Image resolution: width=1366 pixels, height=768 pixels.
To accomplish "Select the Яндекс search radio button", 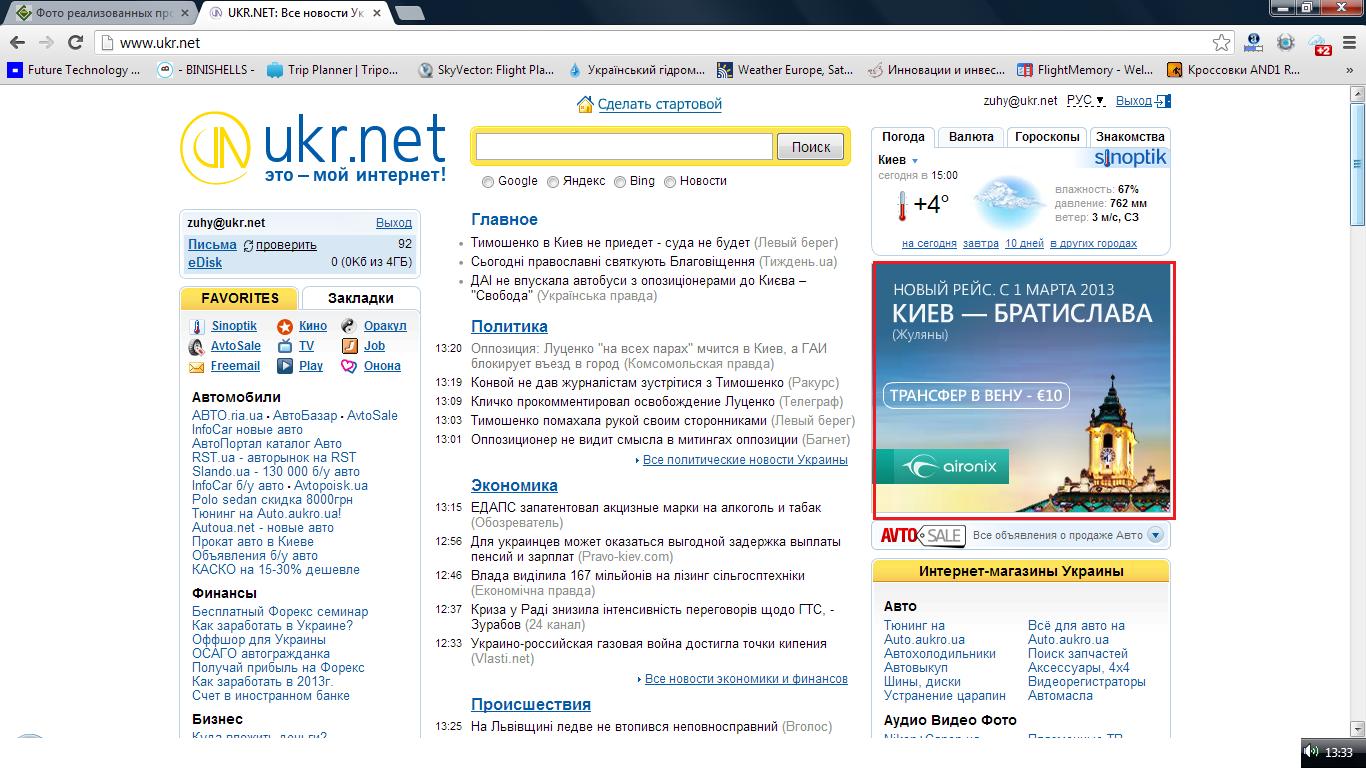I will click(553, 182).
